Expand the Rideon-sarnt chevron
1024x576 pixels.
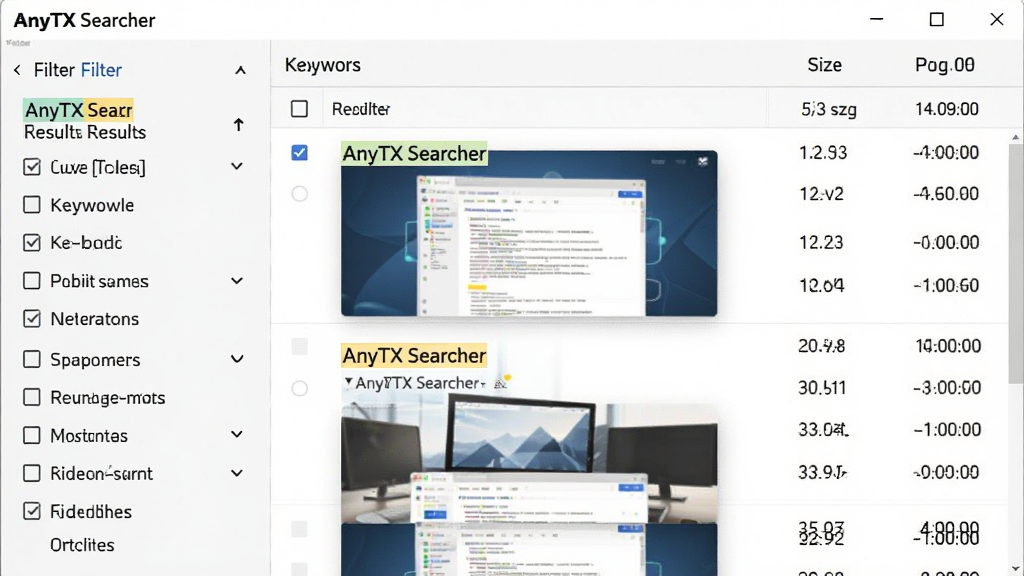pos(237,473)
